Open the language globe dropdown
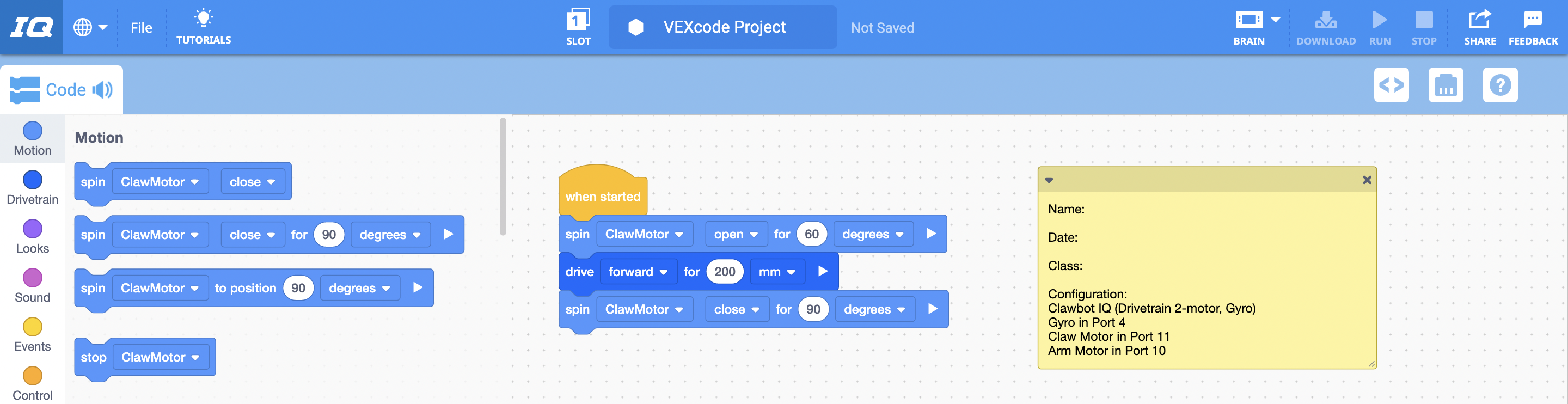1568x404 pixels. tap(90, 27)
